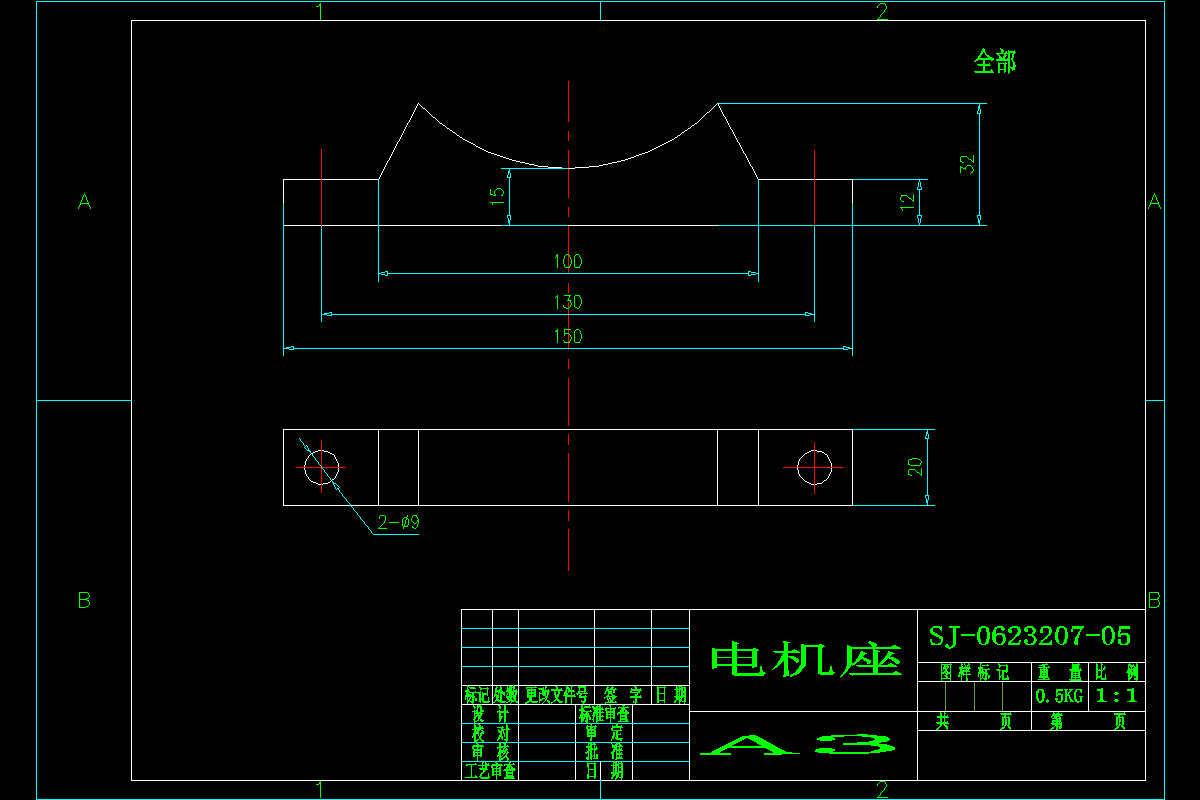Click the 批准 label

[x=604, y=752]
